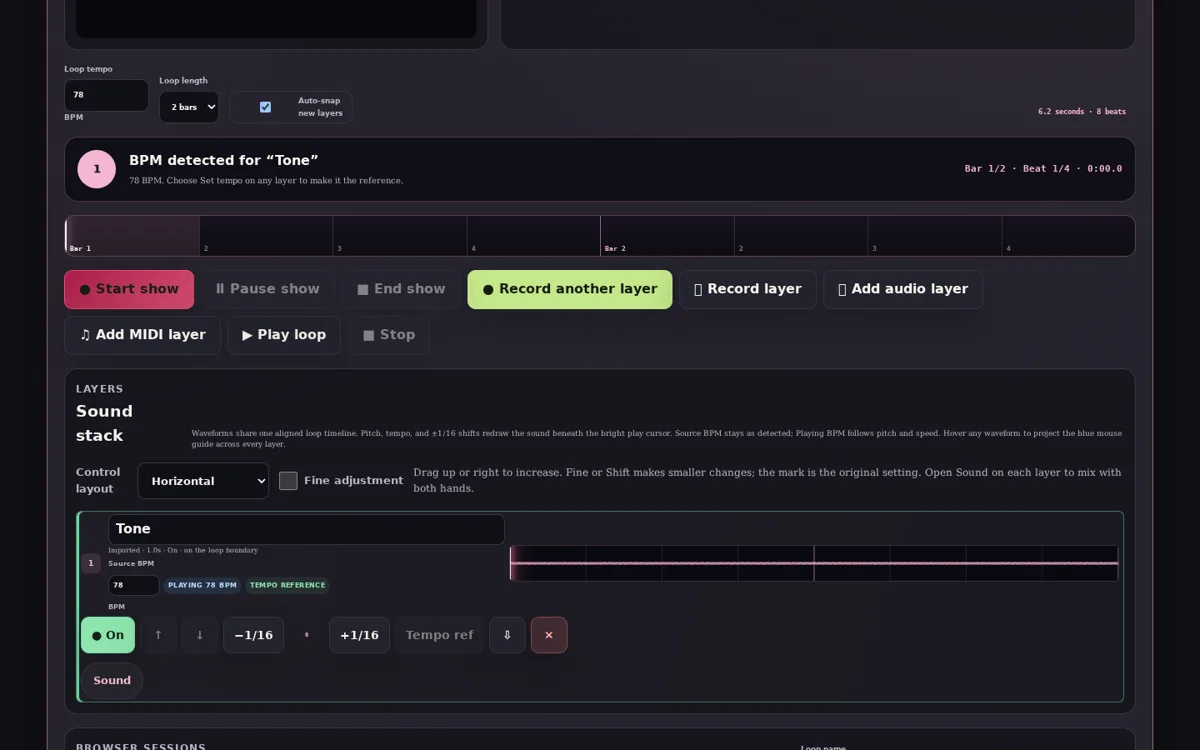Click Bar 2 marker in loop timeline

615,248
